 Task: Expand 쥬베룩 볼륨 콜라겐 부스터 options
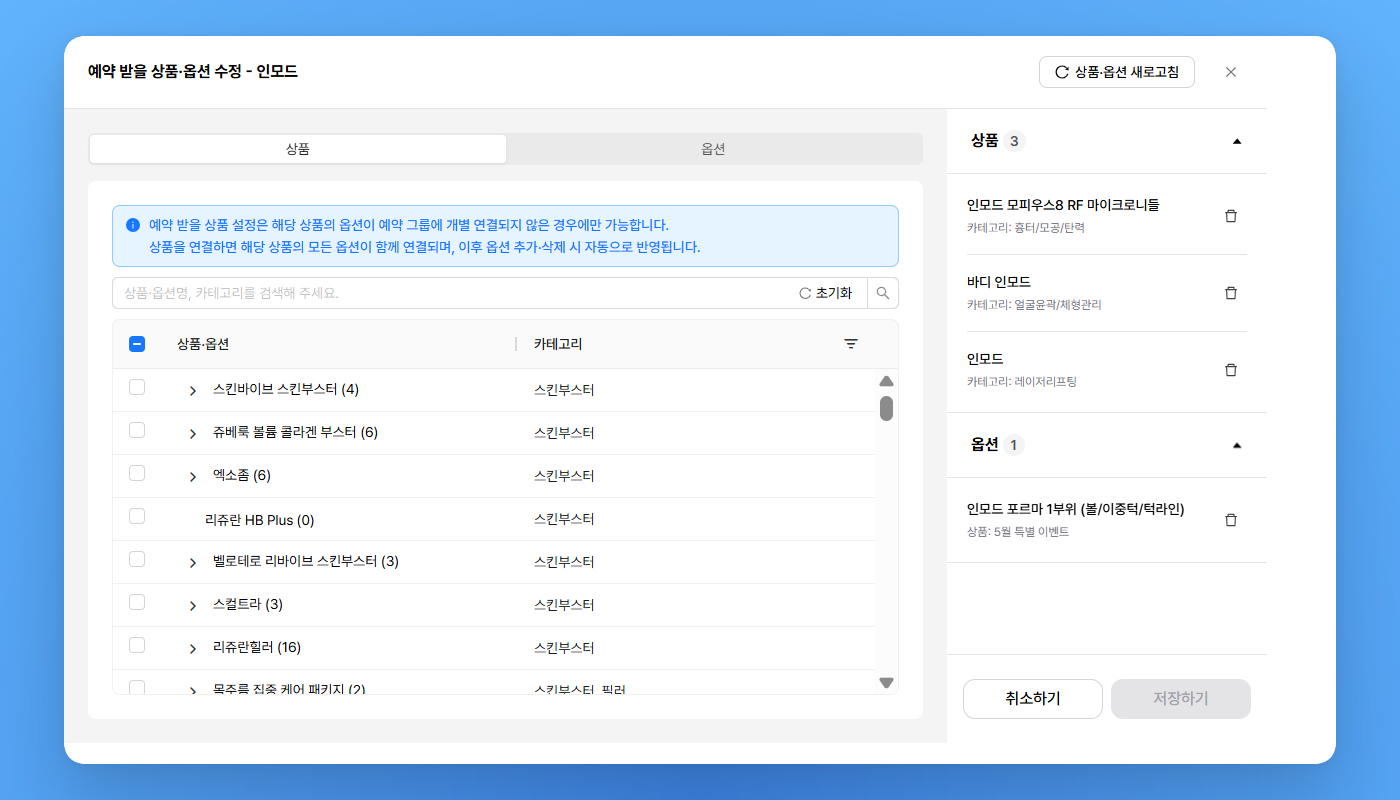(193, 434)
